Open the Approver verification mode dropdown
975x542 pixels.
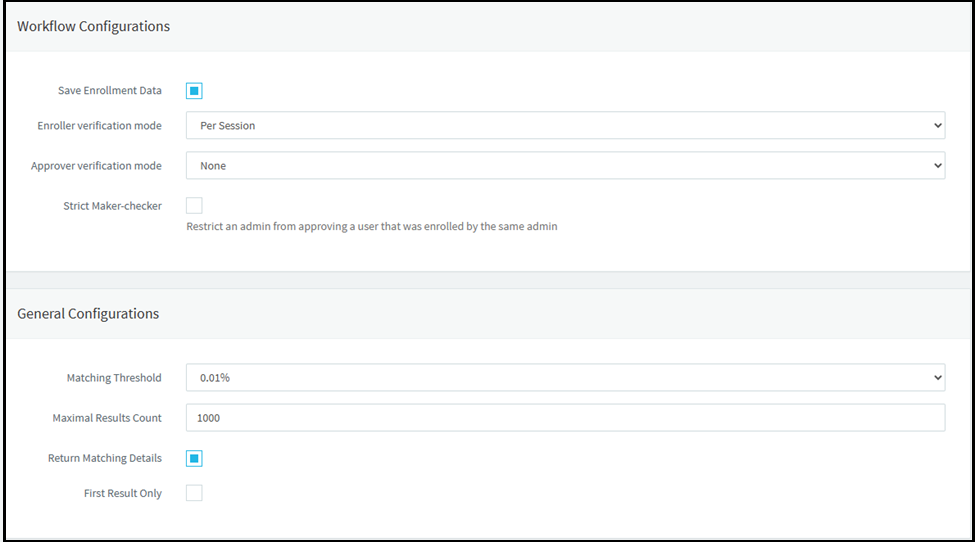(565, 166)
